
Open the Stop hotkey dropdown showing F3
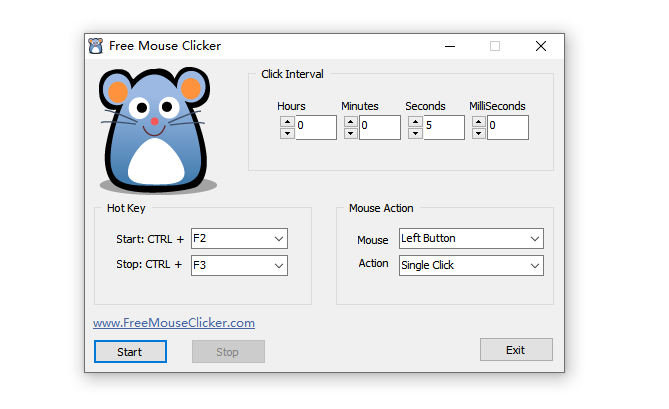coord(239,265)
